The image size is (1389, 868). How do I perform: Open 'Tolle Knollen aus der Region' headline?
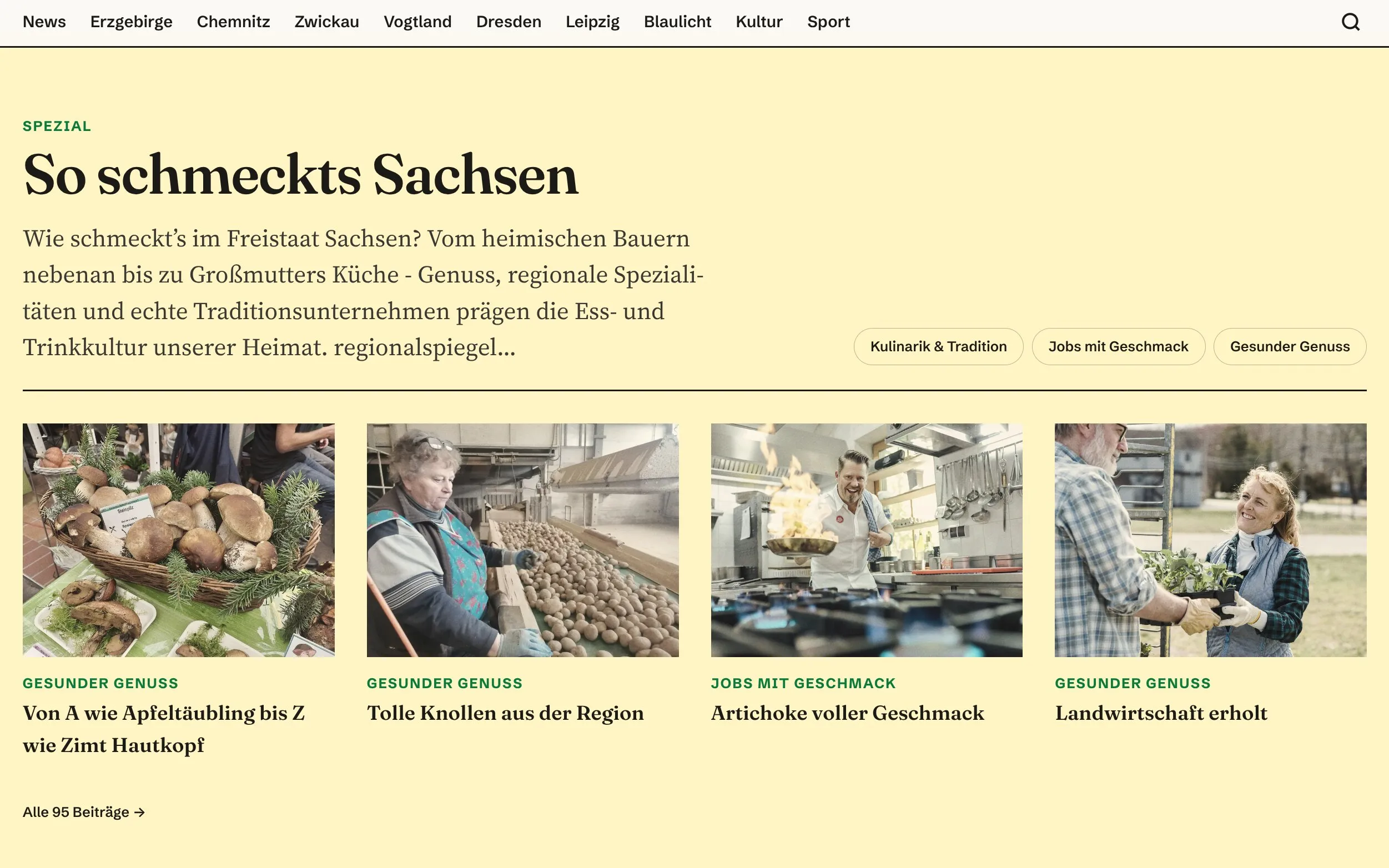[x=505, y=713]
